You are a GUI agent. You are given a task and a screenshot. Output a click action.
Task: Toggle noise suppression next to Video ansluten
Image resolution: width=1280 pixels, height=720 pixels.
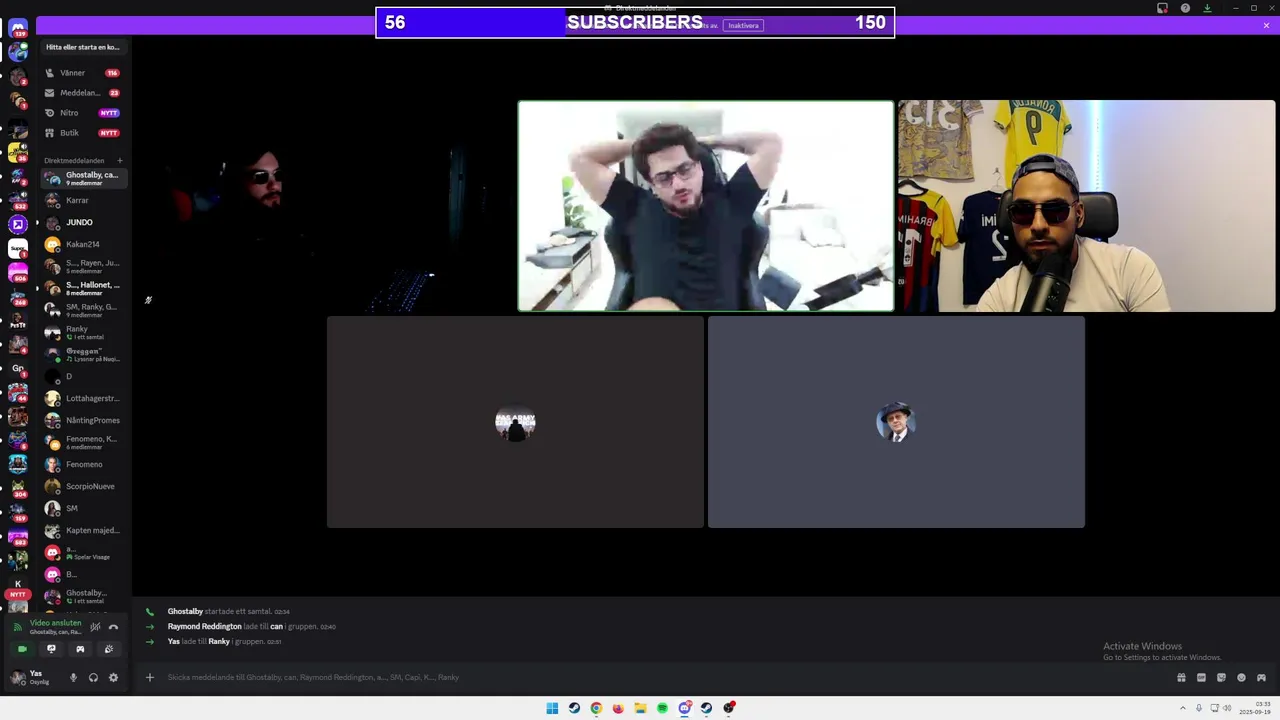(95, 627)
